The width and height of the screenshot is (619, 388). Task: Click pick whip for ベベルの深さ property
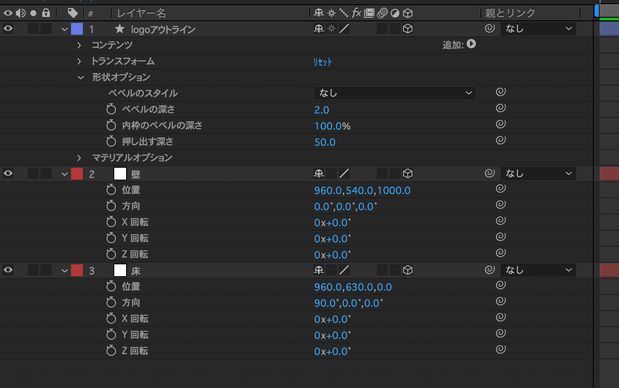pos(501,108)
